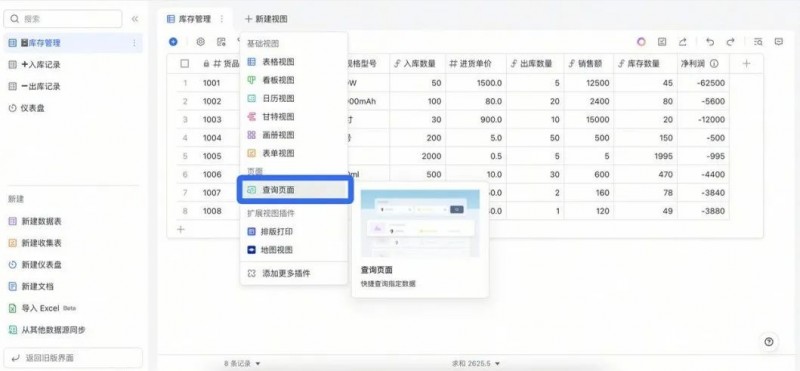Open the help question mark icon
The height and width of the screenshot is (371, 800).
tap(769, 341)
